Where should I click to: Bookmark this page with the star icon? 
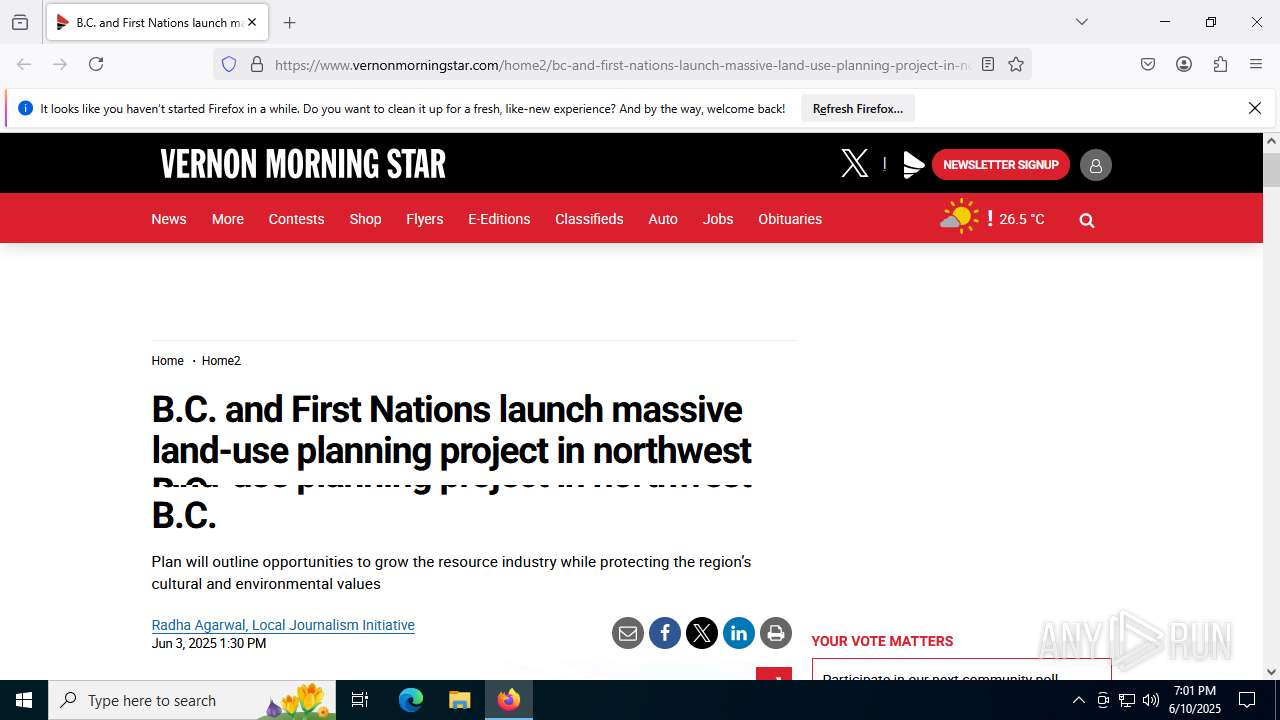click(1016, 64)
